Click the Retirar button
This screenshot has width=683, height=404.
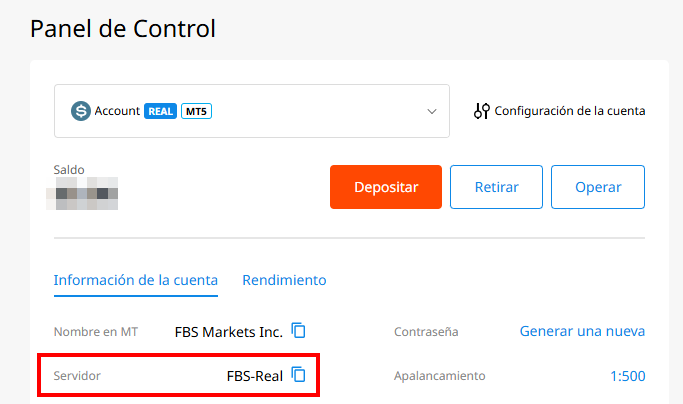pos(496,187)
